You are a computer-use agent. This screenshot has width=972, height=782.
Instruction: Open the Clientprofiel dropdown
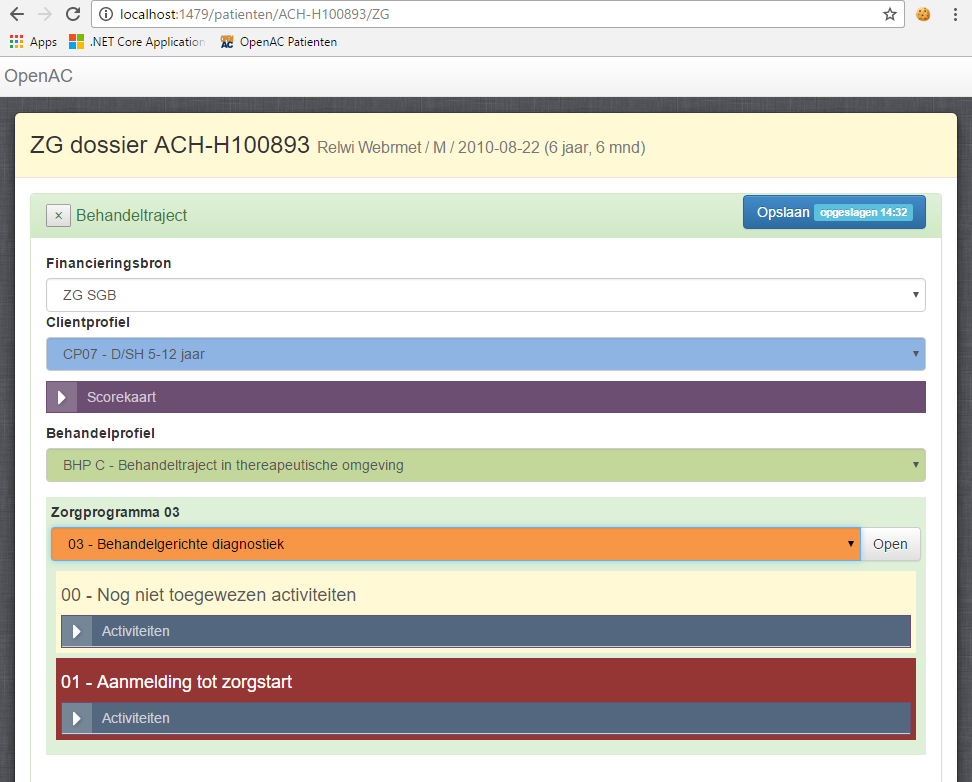pyautogui.click(x=485, y=354)
